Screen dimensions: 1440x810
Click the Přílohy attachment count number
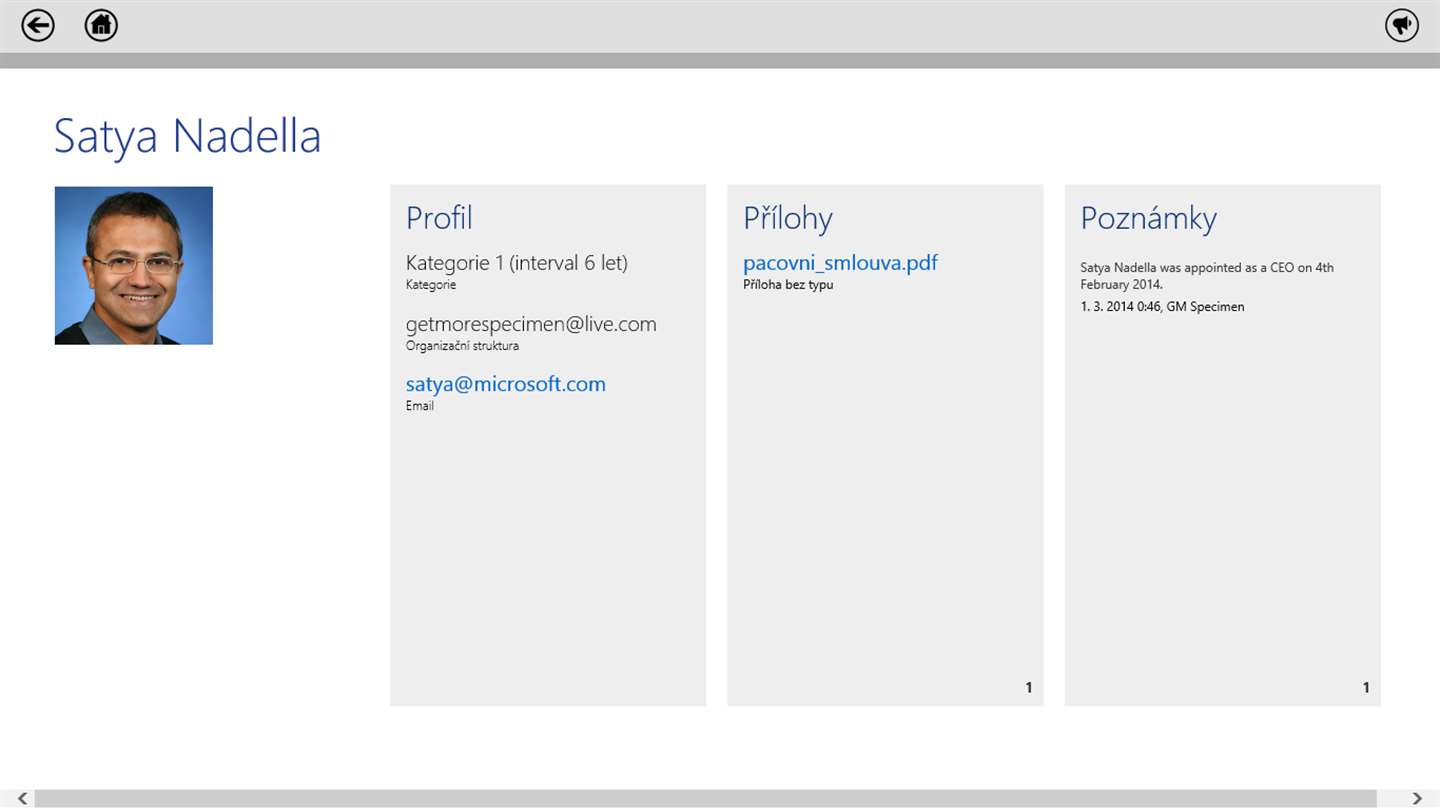pos(1028,687)
